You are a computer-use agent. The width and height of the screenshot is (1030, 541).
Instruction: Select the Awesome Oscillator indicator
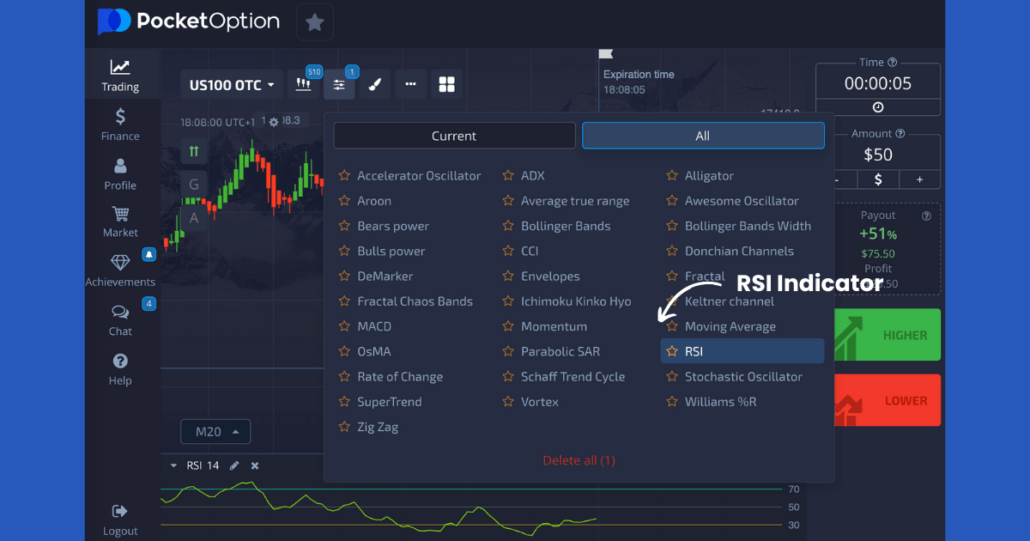742,201
